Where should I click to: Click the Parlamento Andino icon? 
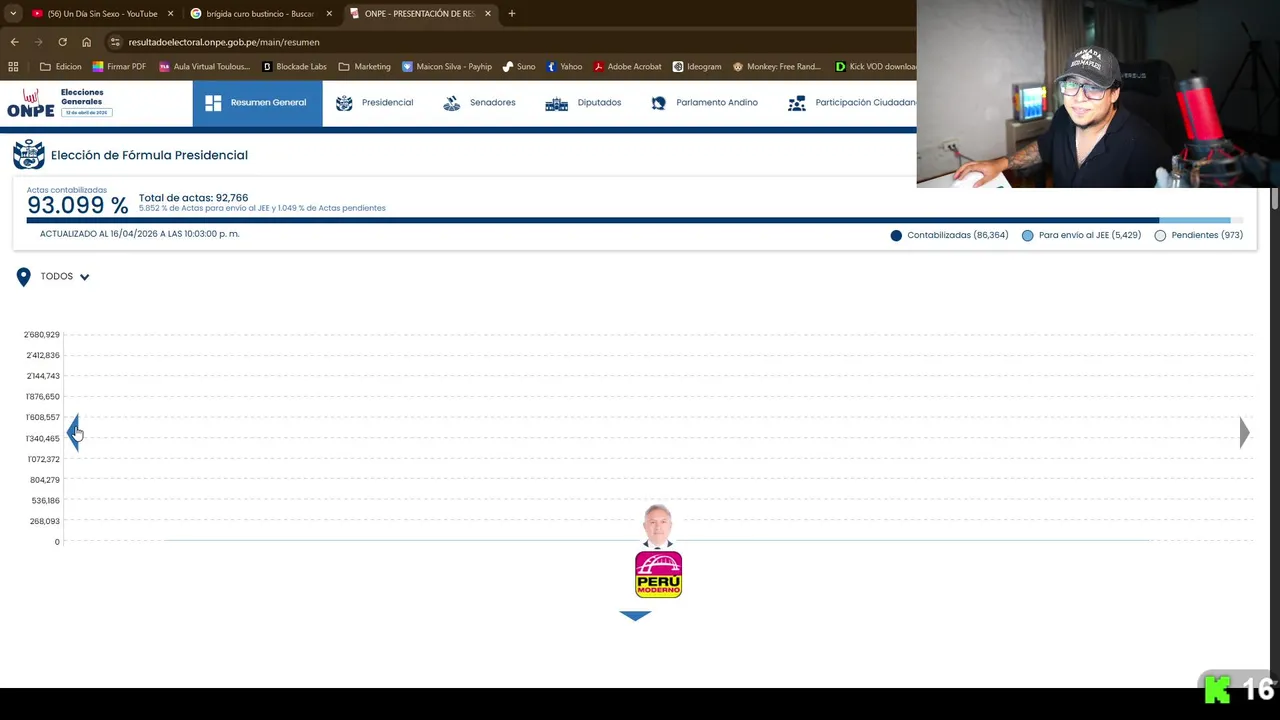[658, 103]
